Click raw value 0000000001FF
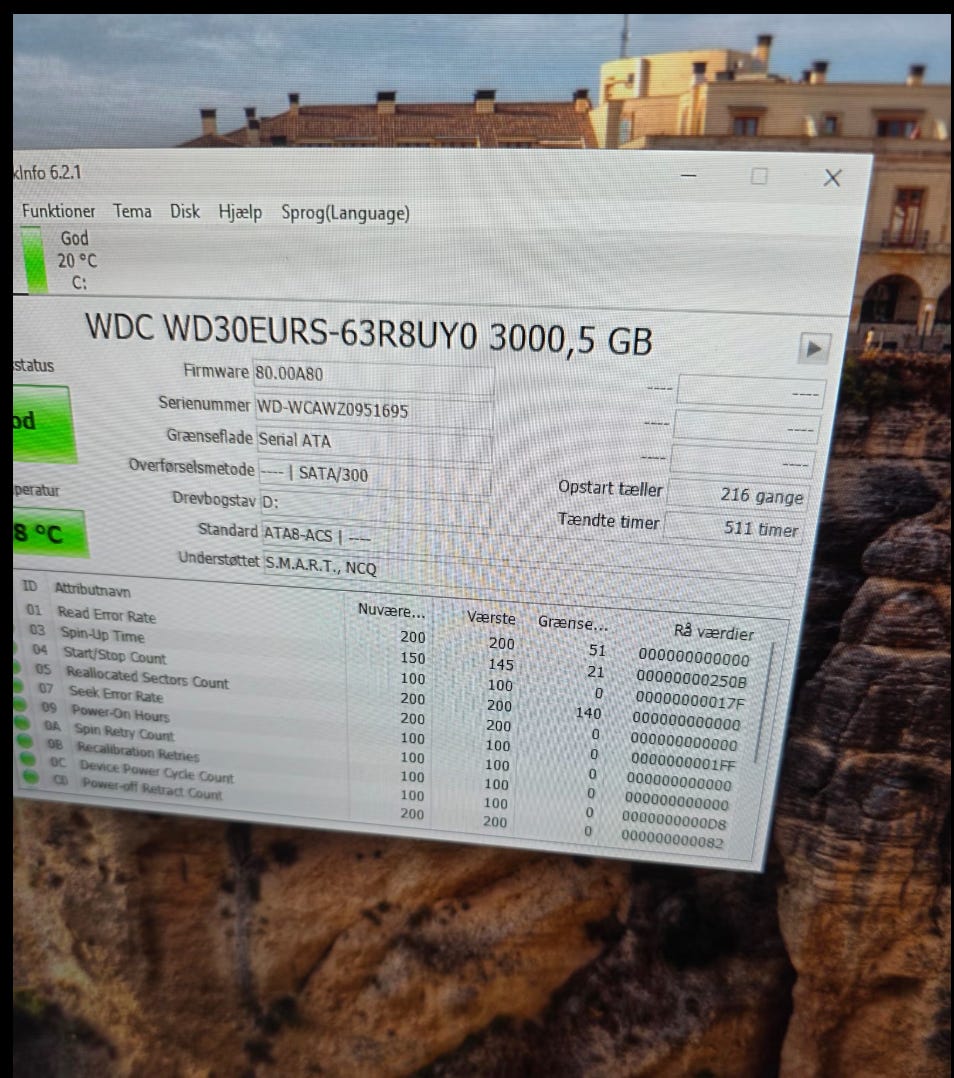 coord(683,762)
